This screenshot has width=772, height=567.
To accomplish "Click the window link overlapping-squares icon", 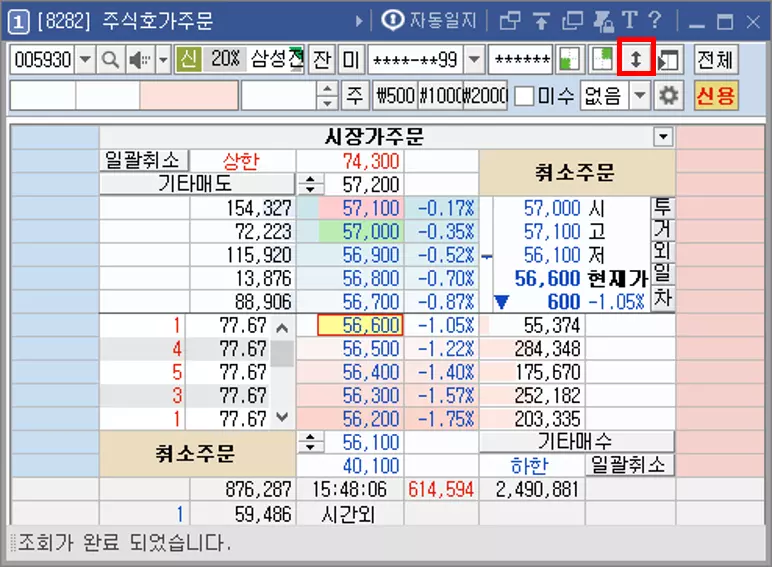I will (510, 21).
